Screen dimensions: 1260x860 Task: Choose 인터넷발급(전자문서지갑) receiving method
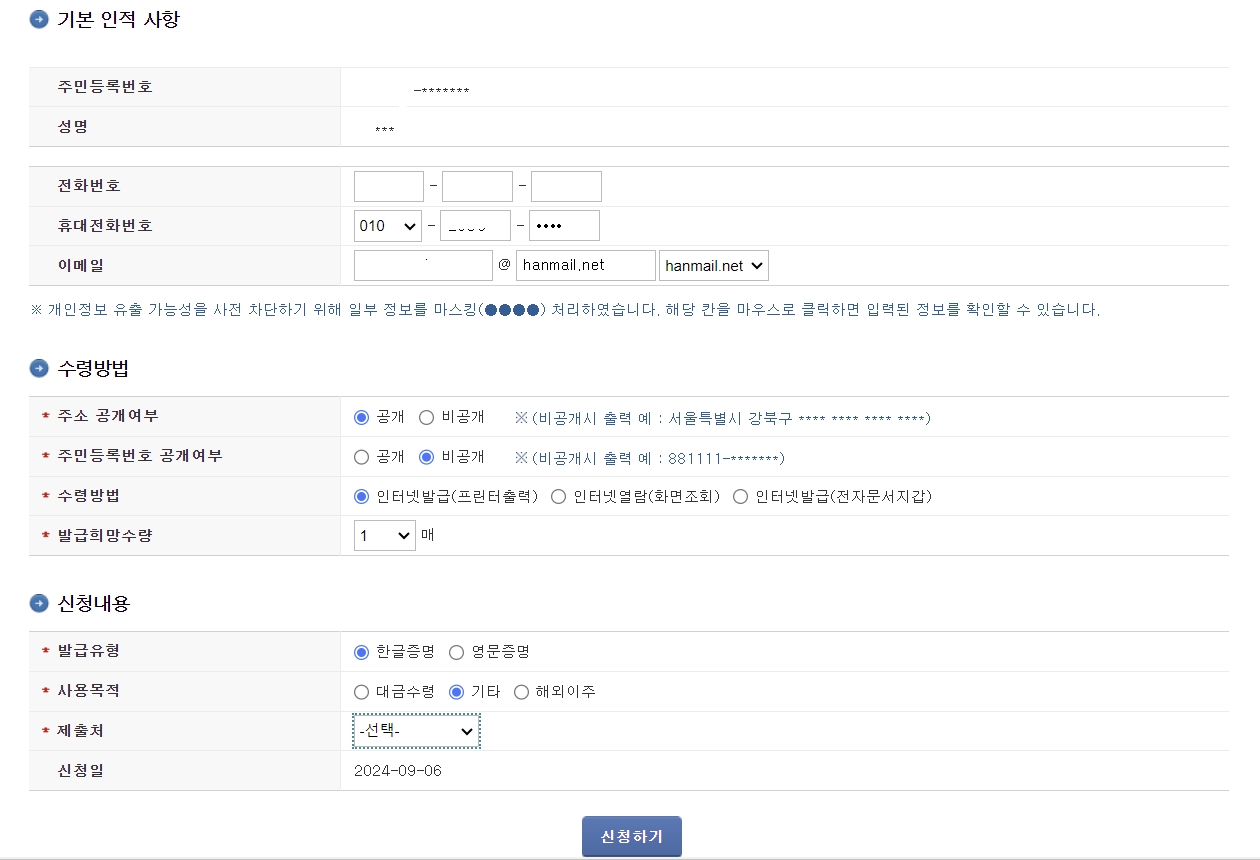point(740,496)
